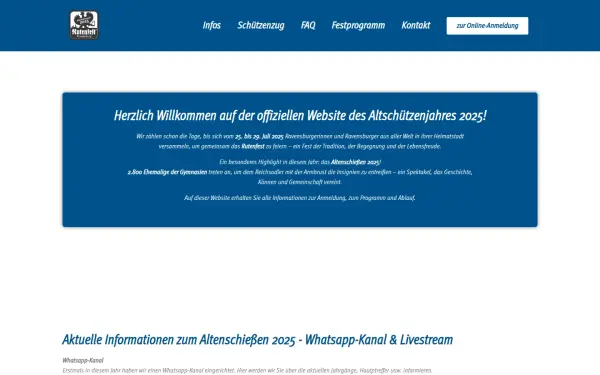Click the 'Erstmals in diesem Jahr' paragraph line
The width and height of the screenshot is (600, 375).
point(247,370)
